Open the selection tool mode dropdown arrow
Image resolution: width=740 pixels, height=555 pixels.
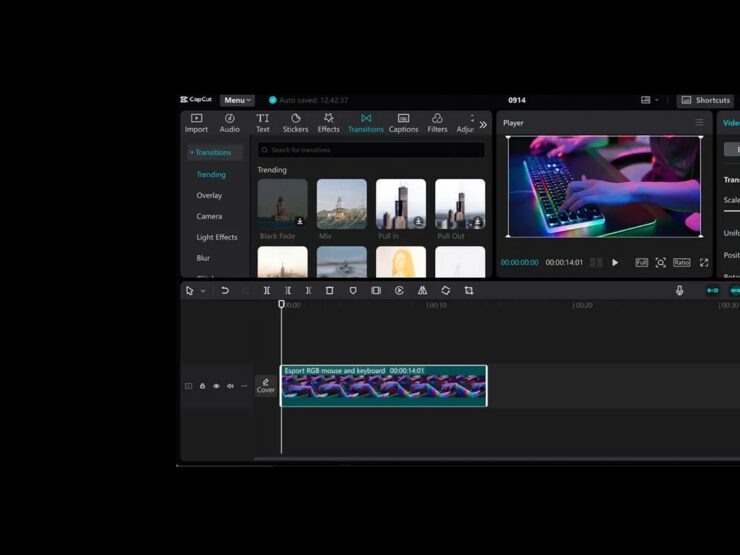point(203,291)
